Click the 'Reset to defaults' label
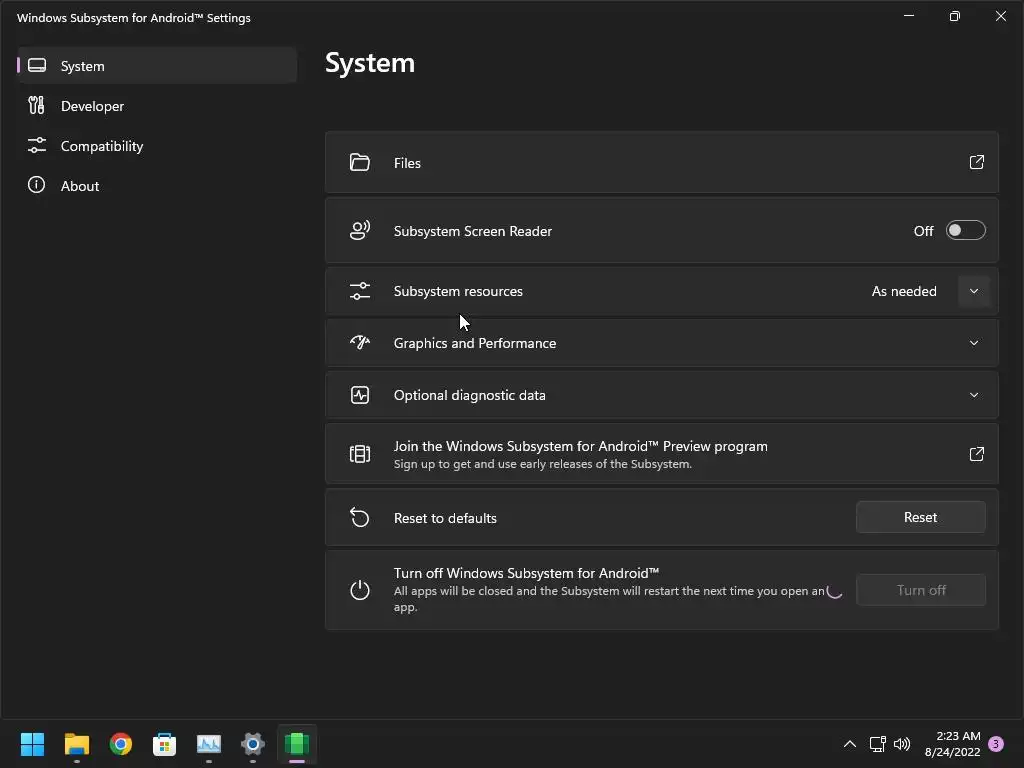The height and width of the screenshot is (768, 1024). tap(445, 518)
